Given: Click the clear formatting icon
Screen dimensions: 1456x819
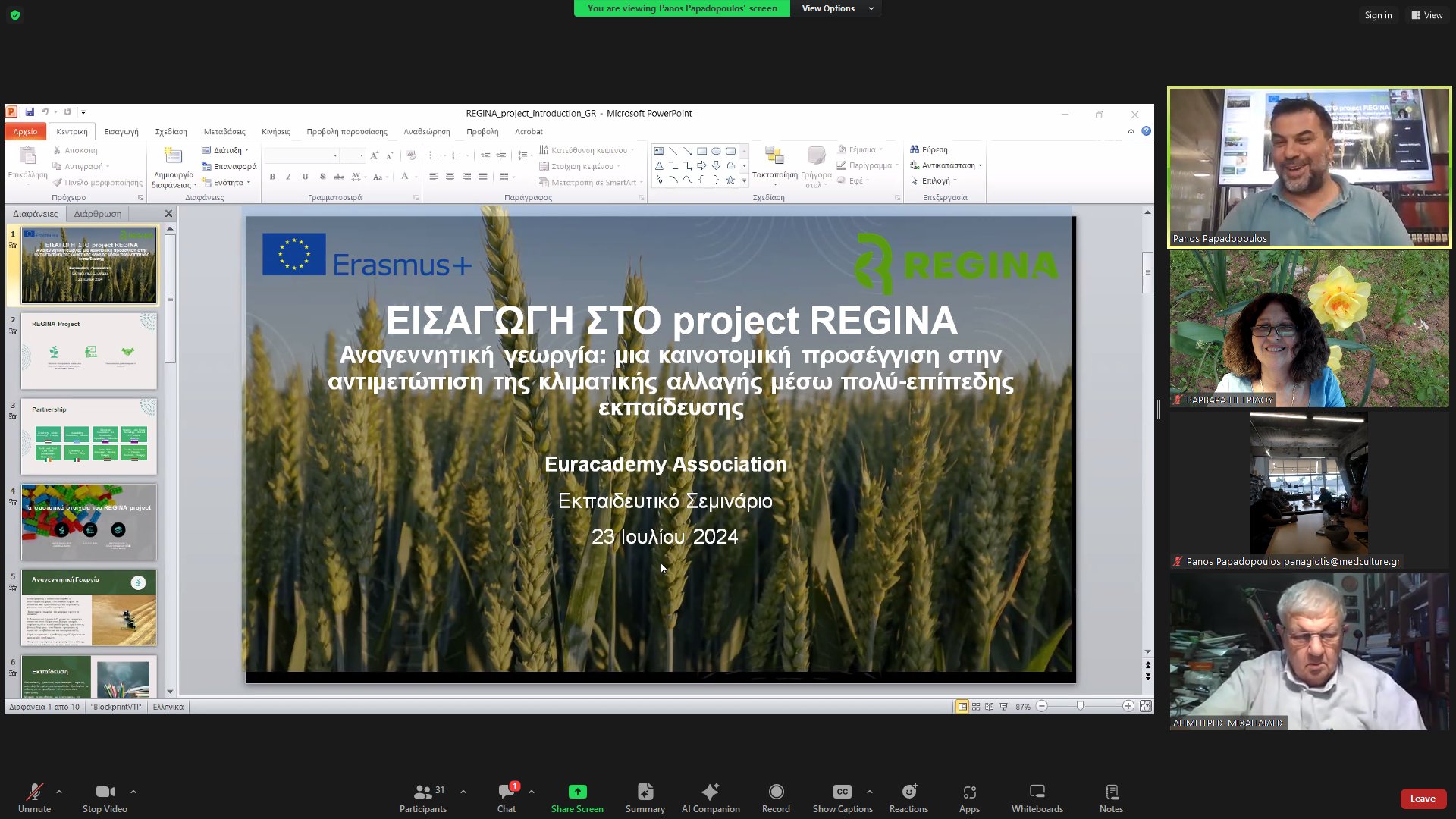Looking at the screenshot, I should [x=411, y=155].
